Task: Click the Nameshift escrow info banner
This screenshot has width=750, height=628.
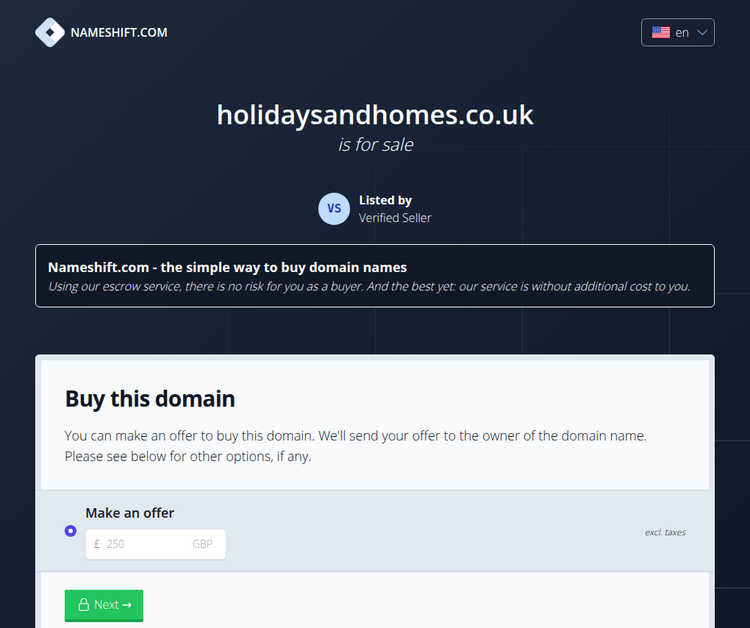Action: click(375, 276)
